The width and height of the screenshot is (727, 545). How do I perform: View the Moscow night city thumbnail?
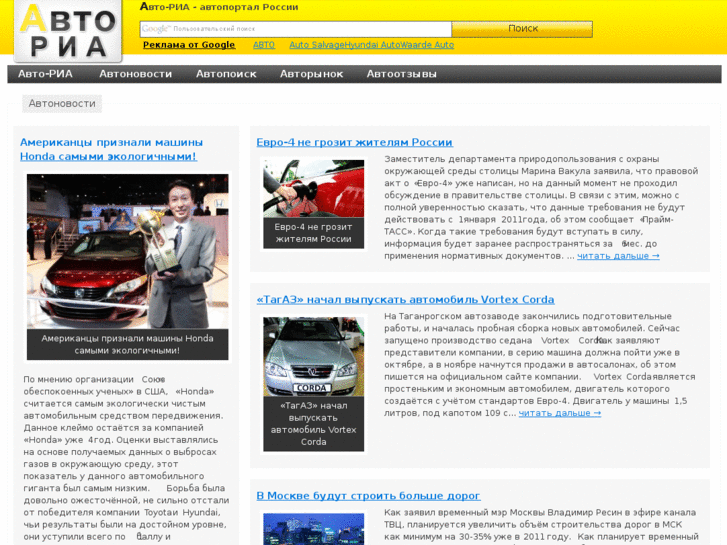(x=313, y=529)
